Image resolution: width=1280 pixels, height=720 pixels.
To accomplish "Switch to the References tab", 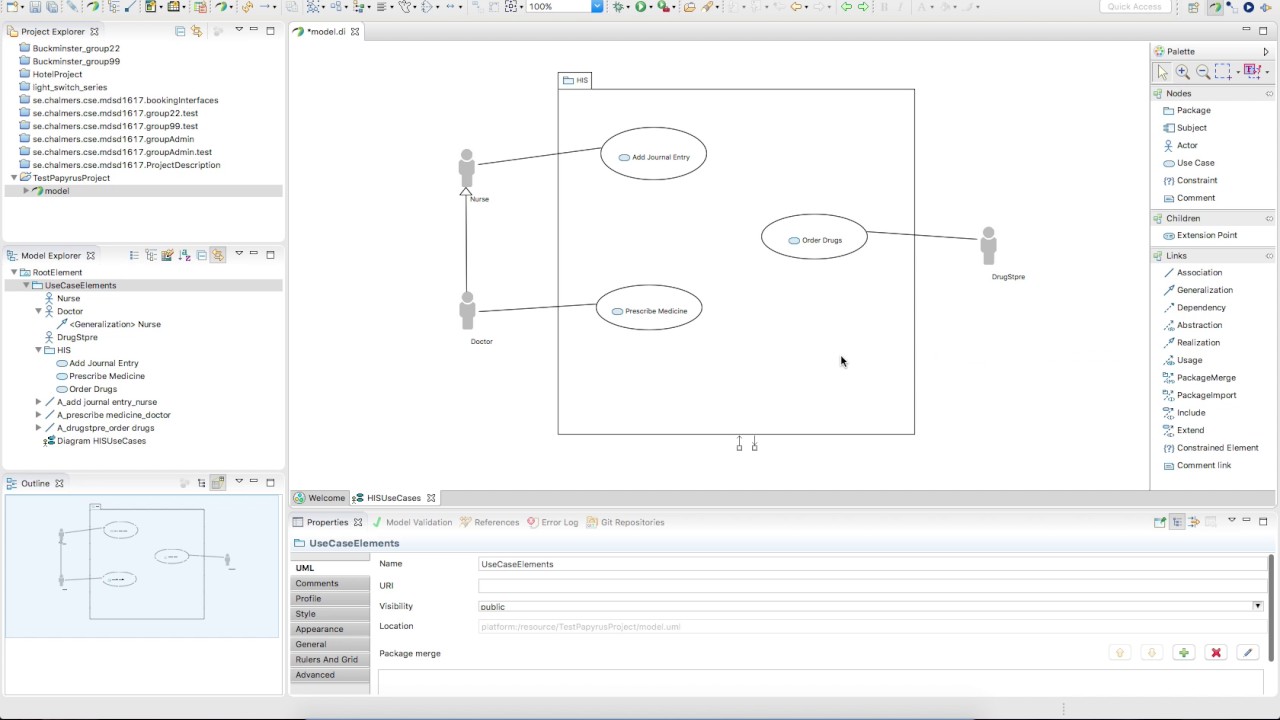I will 490,522.
